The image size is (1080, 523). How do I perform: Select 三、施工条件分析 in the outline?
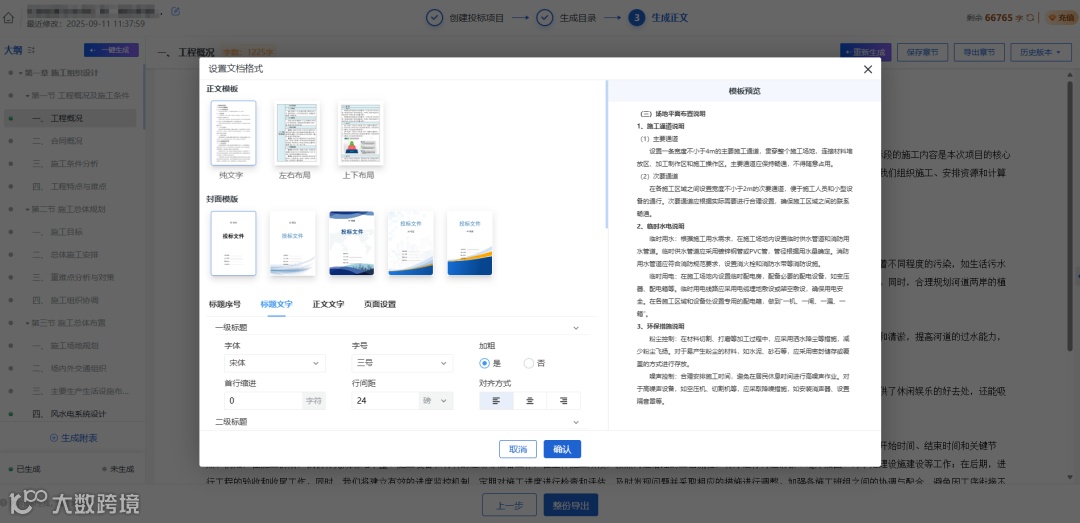point(65,164)
